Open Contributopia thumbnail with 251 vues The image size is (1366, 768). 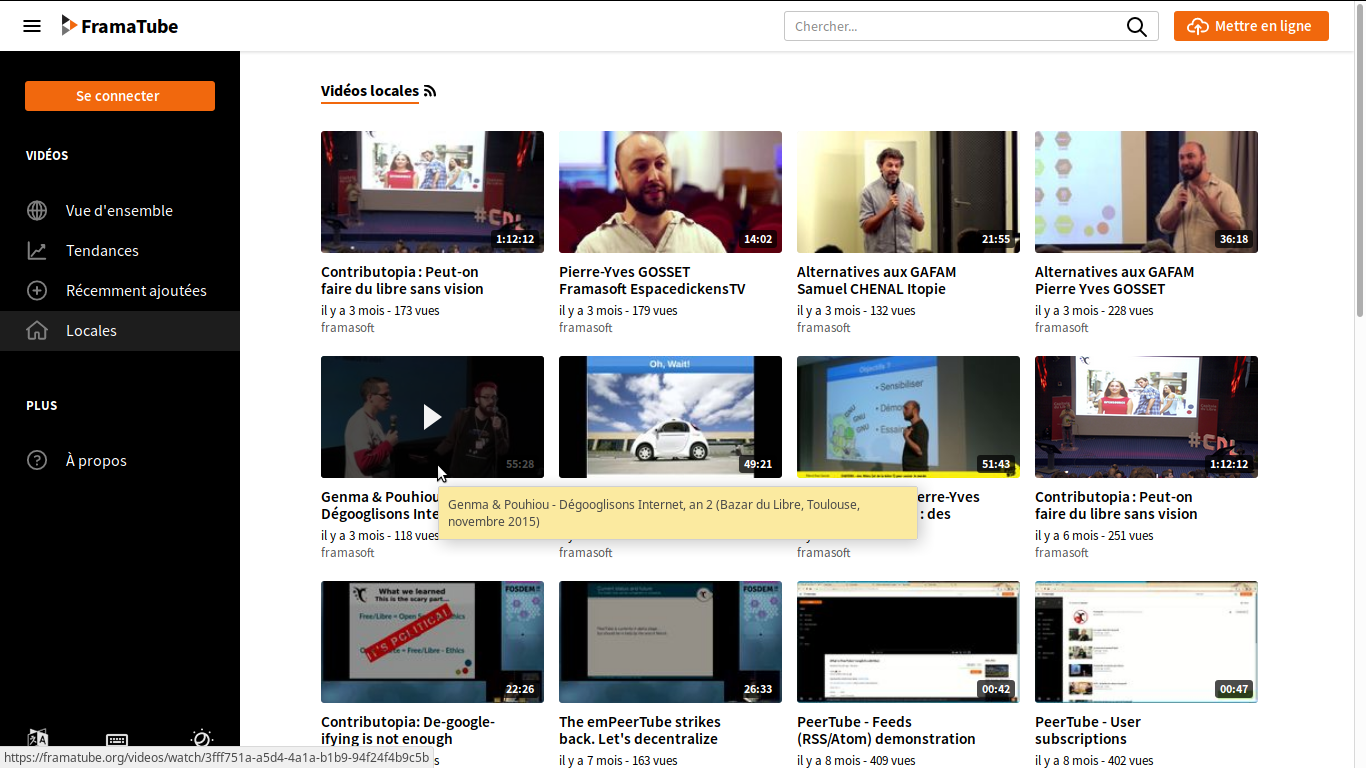(1146, 417)
